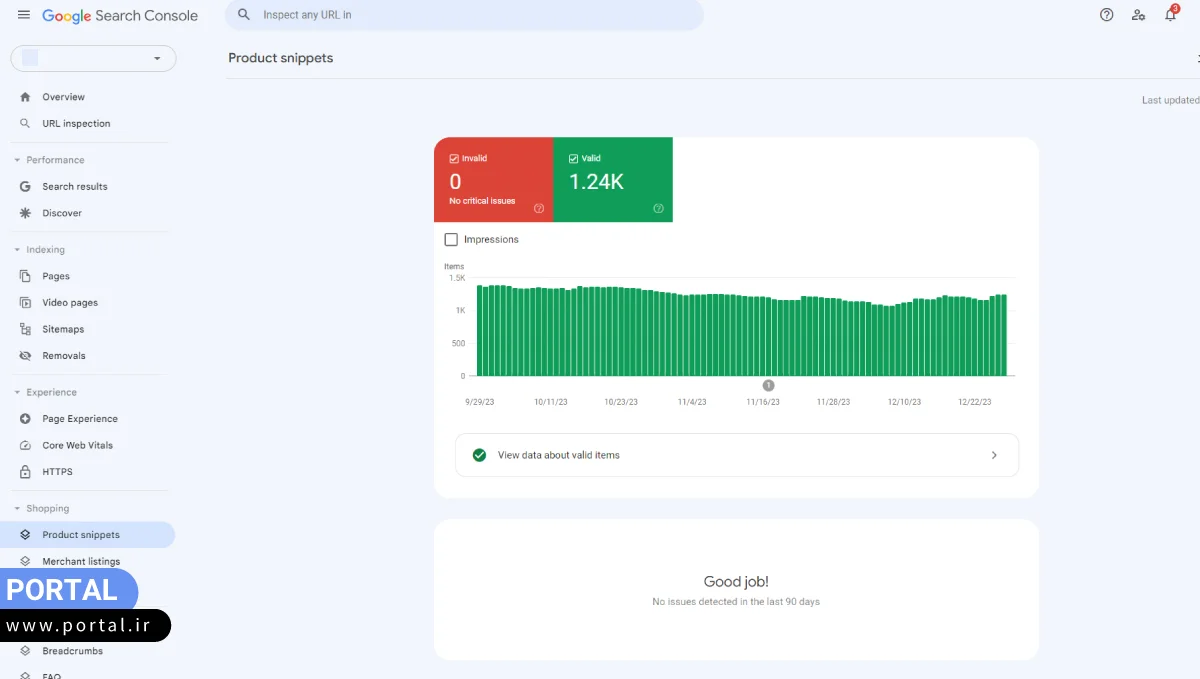The height and width of the screenshot is (679, 1200).
Task: Uncheck the Valid checkbox
Action: [x=573, y=158]
